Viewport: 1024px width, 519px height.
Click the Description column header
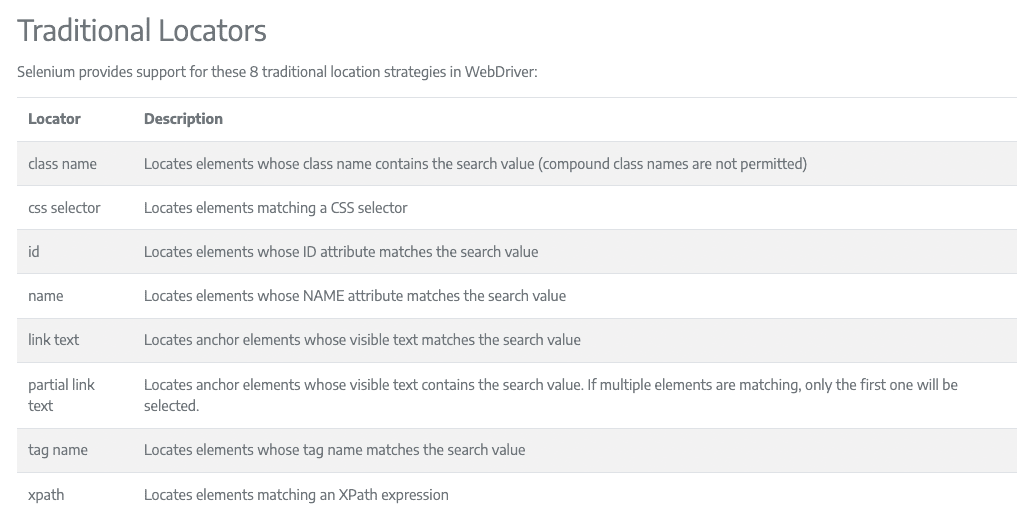point(184,119)
